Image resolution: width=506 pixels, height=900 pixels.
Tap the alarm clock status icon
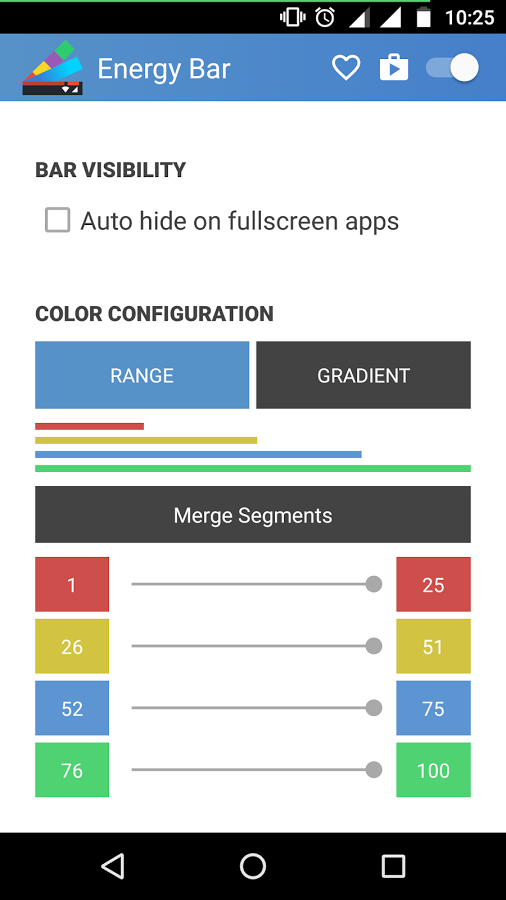click(325, 17)
